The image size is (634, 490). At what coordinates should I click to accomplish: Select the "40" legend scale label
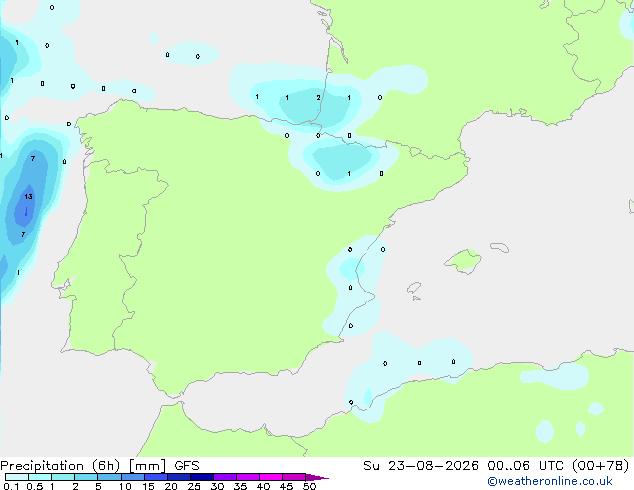(263, 486)
